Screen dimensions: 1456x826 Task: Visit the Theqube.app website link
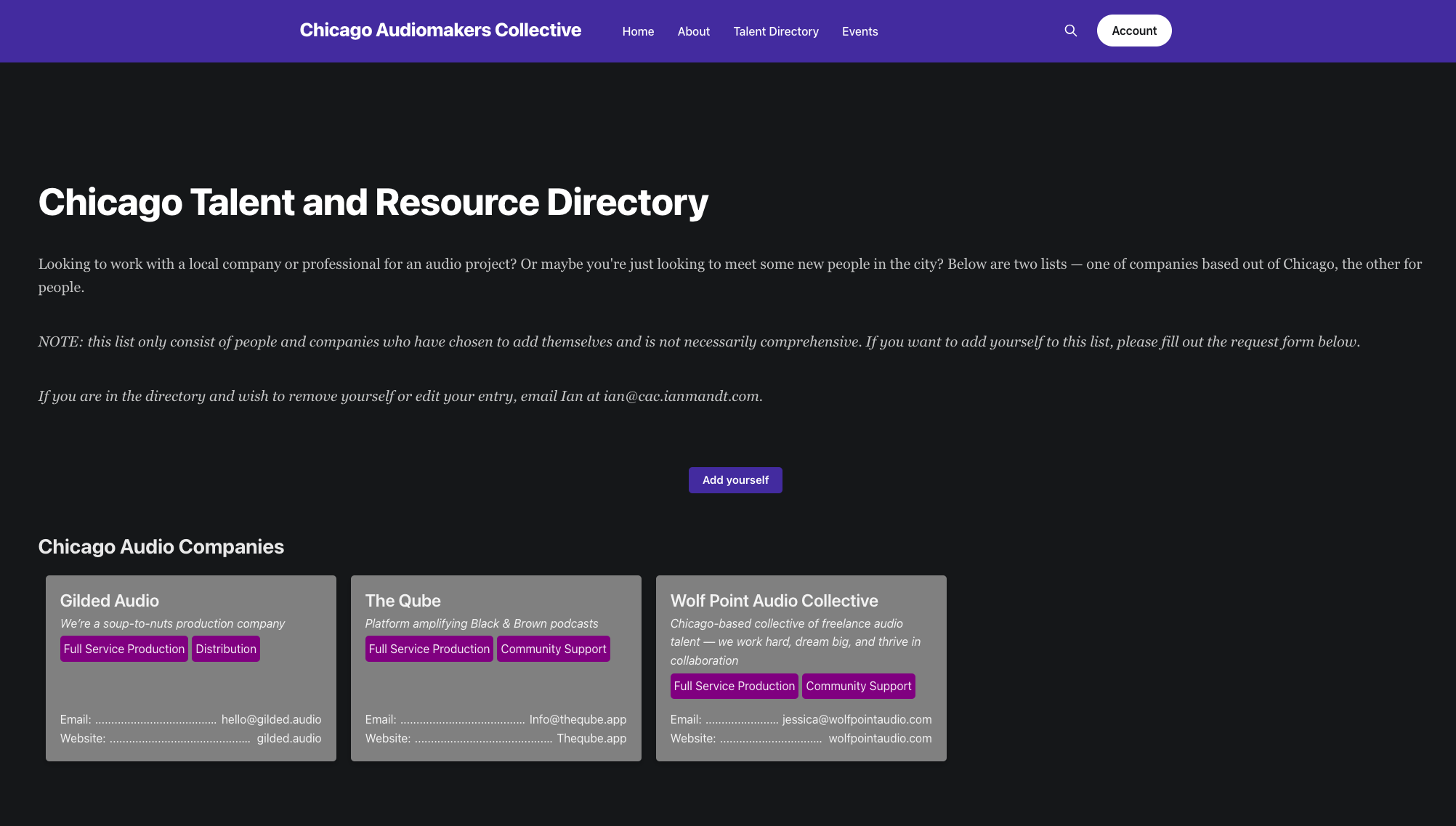tap(591, 738)
